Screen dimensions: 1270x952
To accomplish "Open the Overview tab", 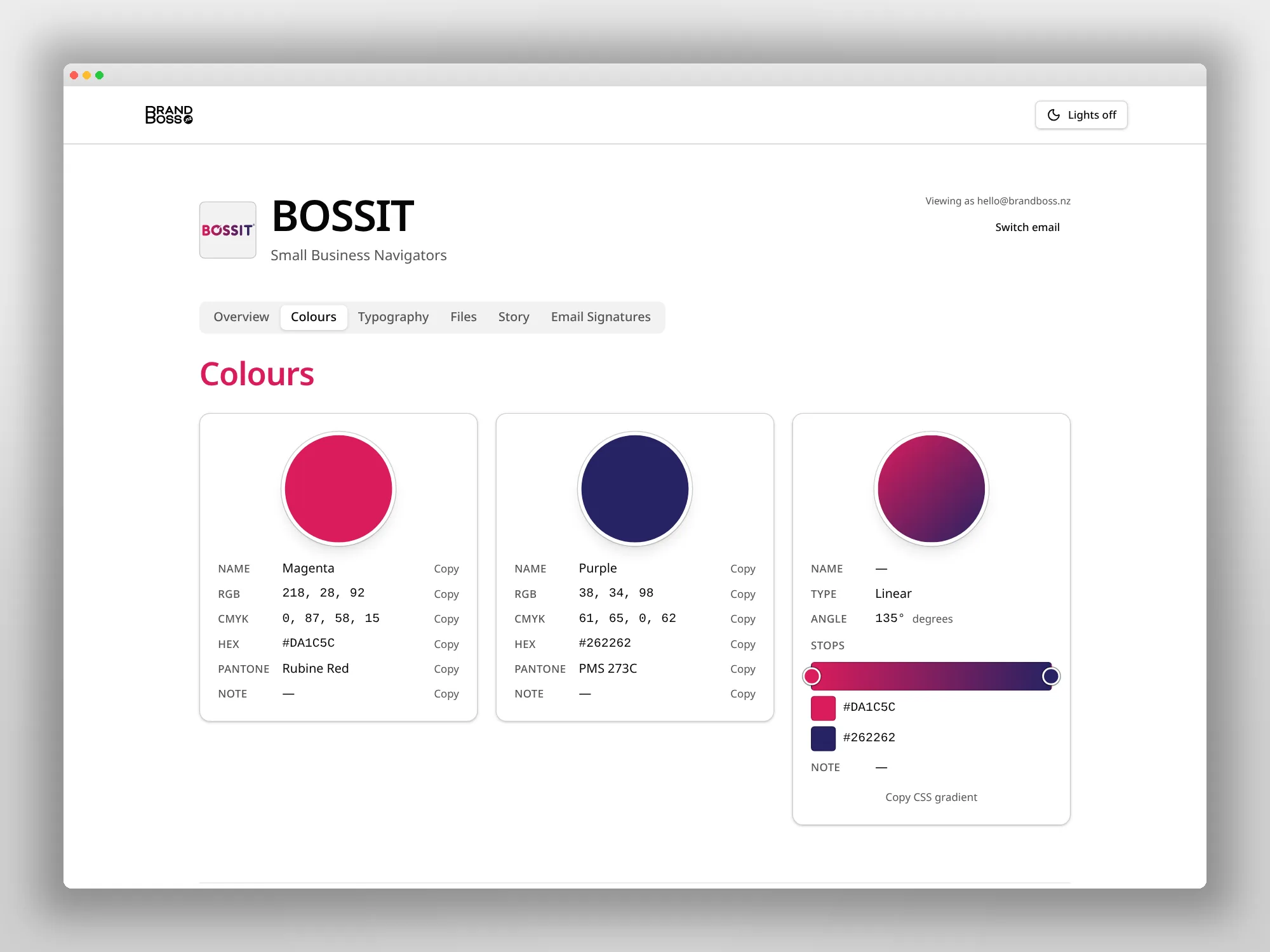I will point(241,317).
